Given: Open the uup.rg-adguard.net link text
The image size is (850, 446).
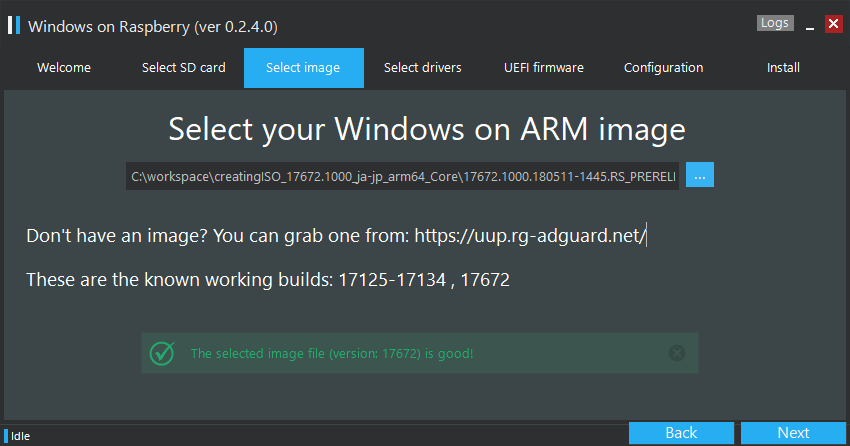Looking at the screenshot, I should click(530, 236).
